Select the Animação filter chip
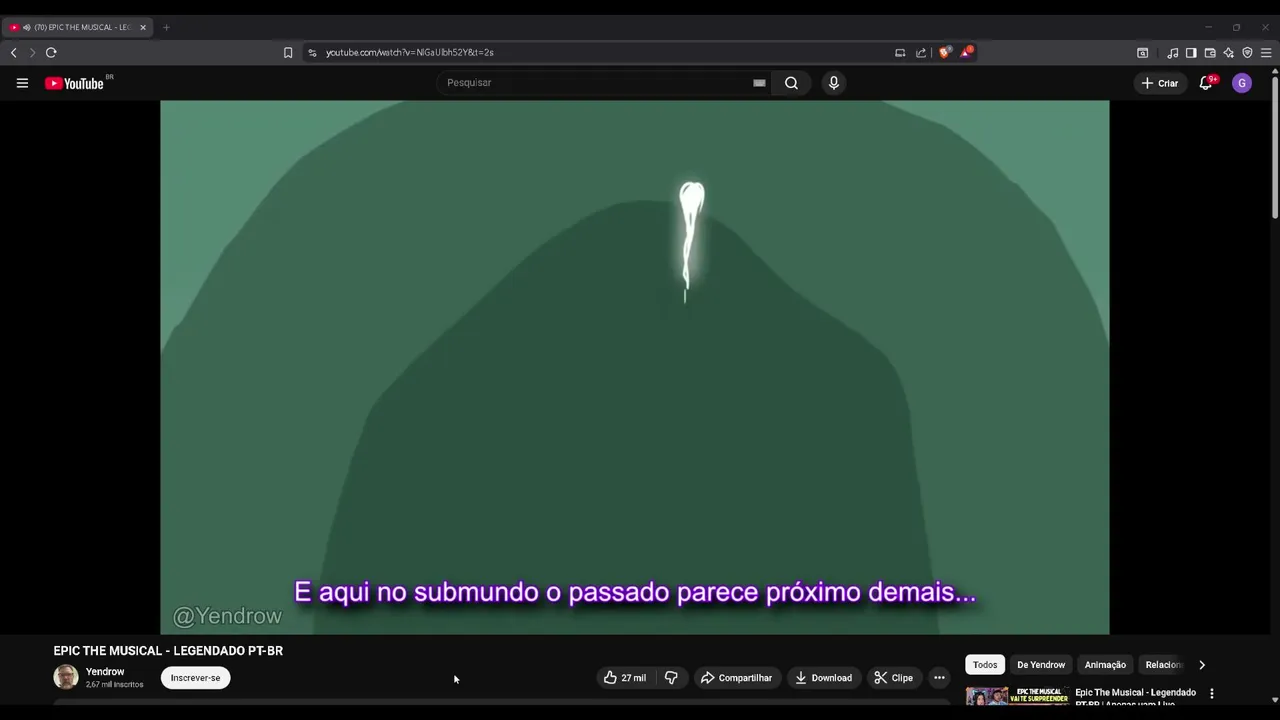This screenshot has height=720, width=1280. 1105,665
